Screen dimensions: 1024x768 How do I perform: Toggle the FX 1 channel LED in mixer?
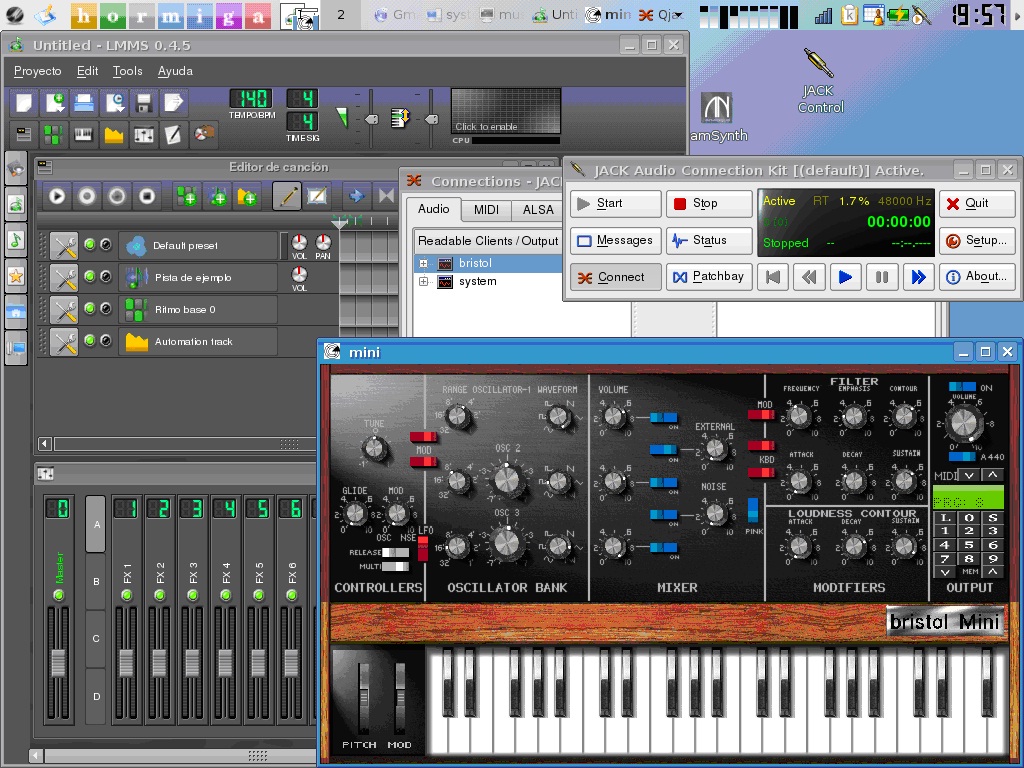[x=127, y=595]
